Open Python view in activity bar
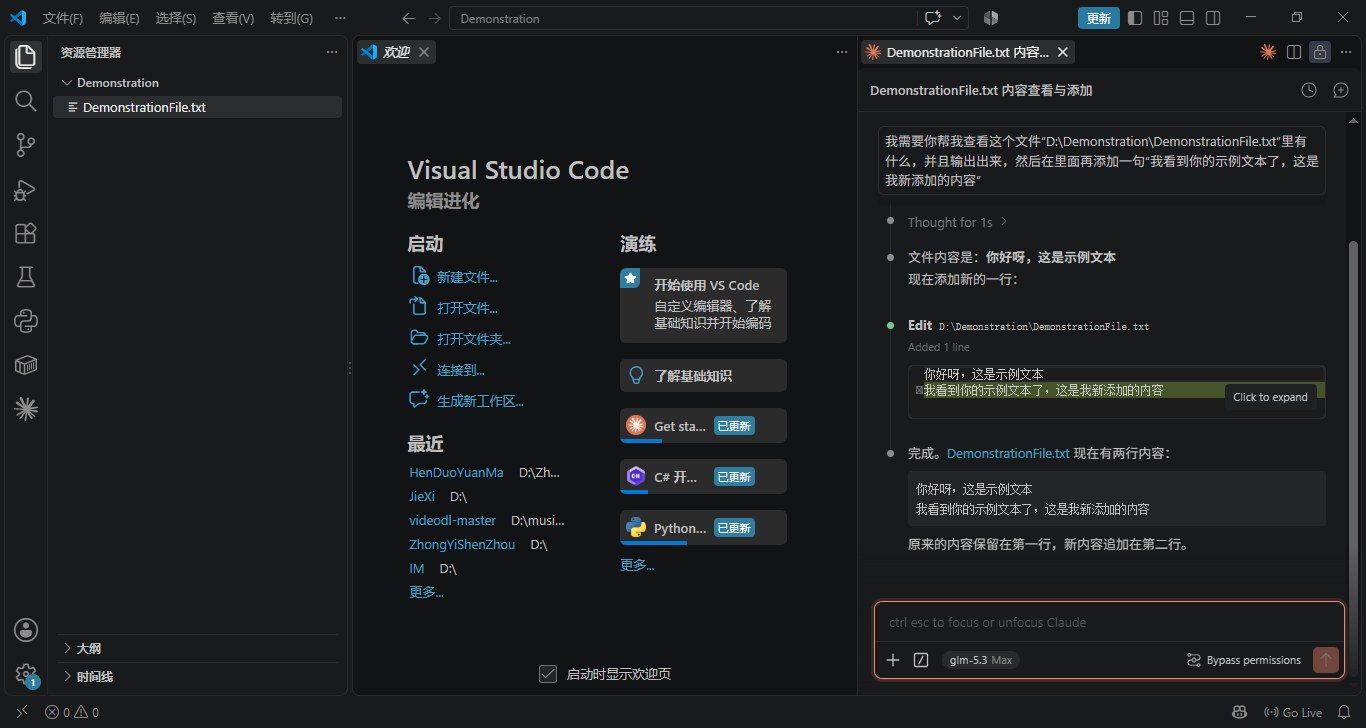 [26, 321]
